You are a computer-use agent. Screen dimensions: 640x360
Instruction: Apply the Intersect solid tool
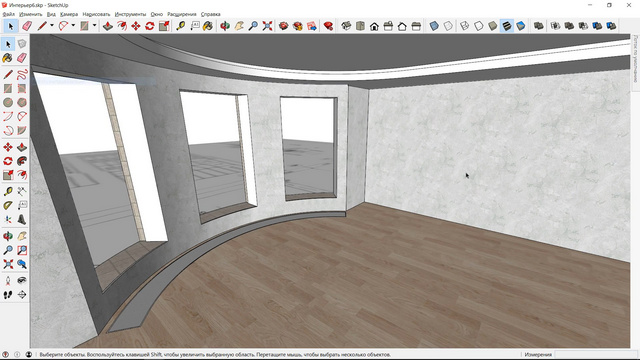555,26
